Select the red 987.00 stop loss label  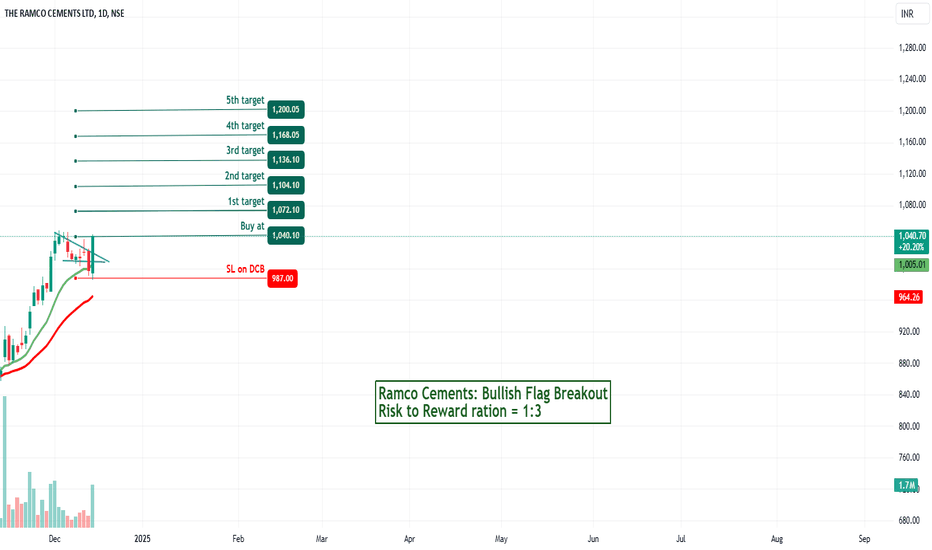point(282,278)
